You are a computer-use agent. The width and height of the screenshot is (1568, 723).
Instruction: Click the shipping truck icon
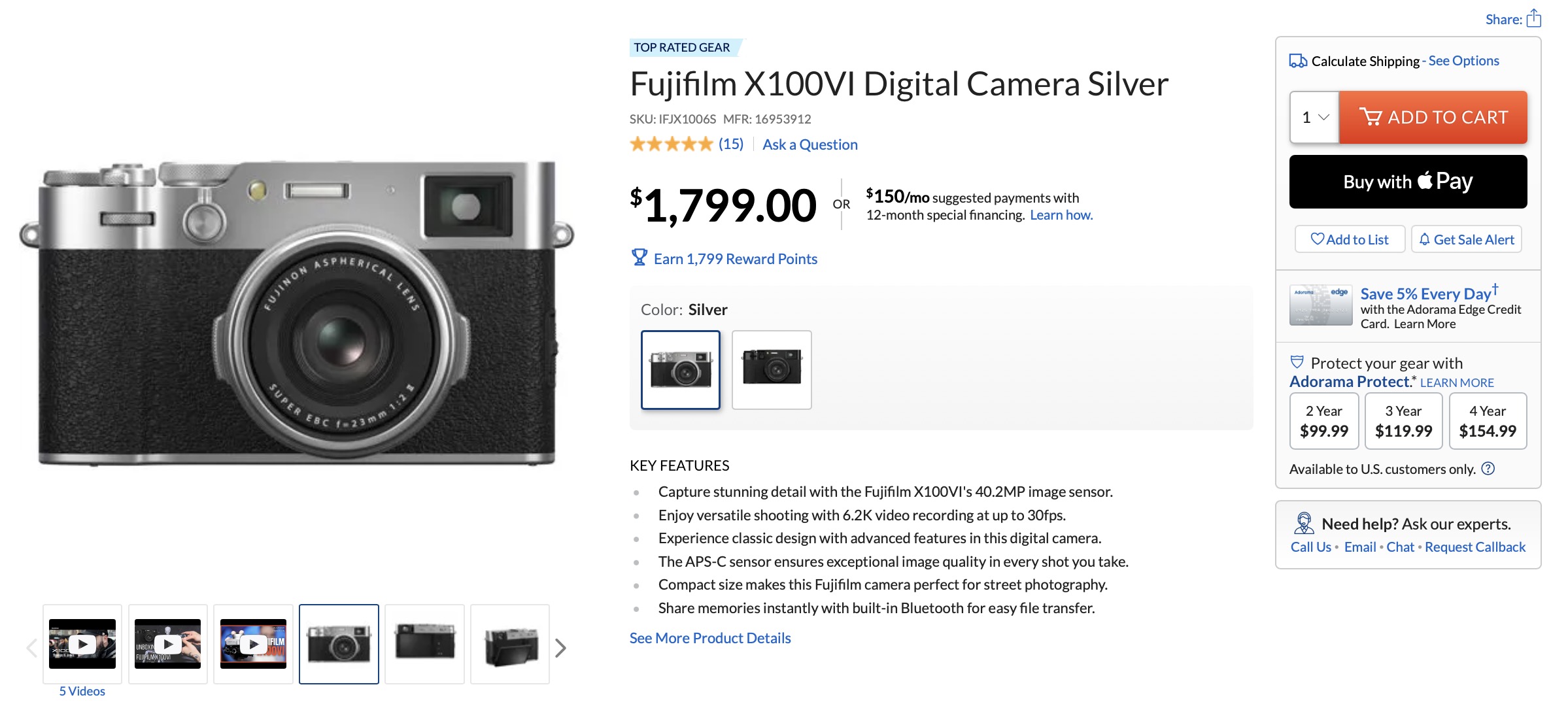coord(1298,61)
